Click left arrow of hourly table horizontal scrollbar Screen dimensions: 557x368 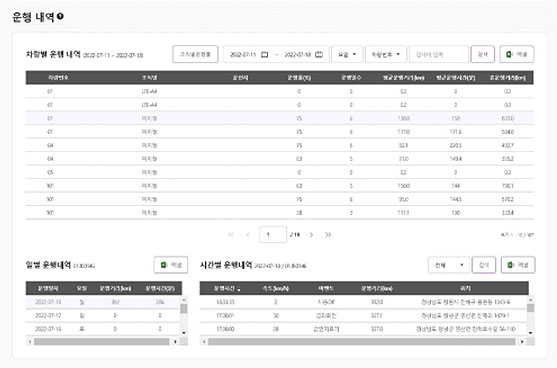coord(204,342)
